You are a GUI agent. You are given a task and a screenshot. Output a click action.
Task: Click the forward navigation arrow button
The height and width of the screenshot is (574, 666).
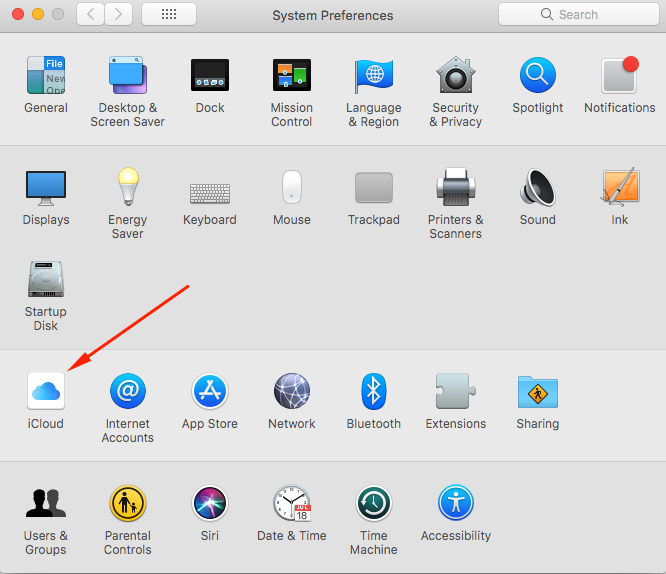pos(119,14)
